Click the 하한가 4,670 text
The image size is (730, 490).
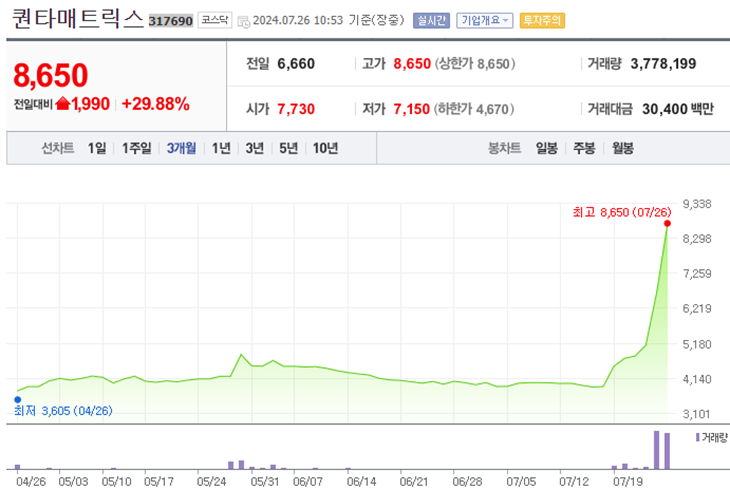point(474,109)
